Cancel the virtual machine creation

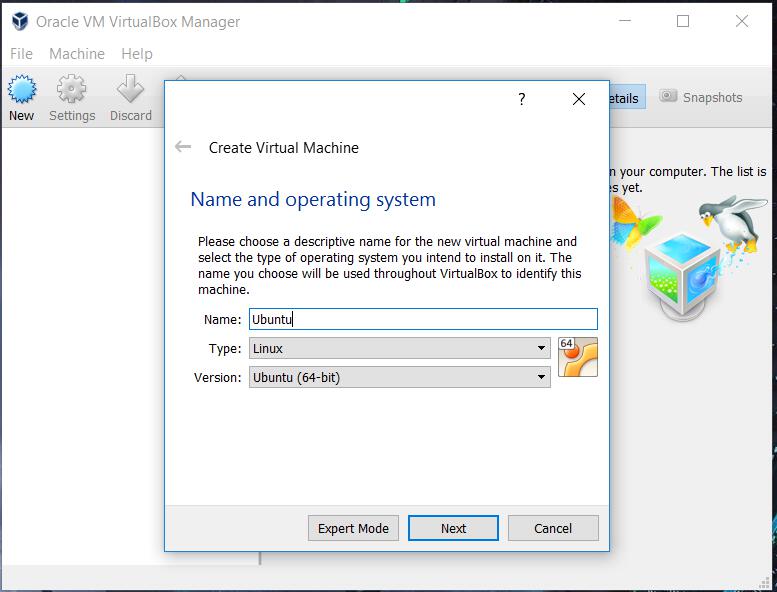[x=553, y=528]
